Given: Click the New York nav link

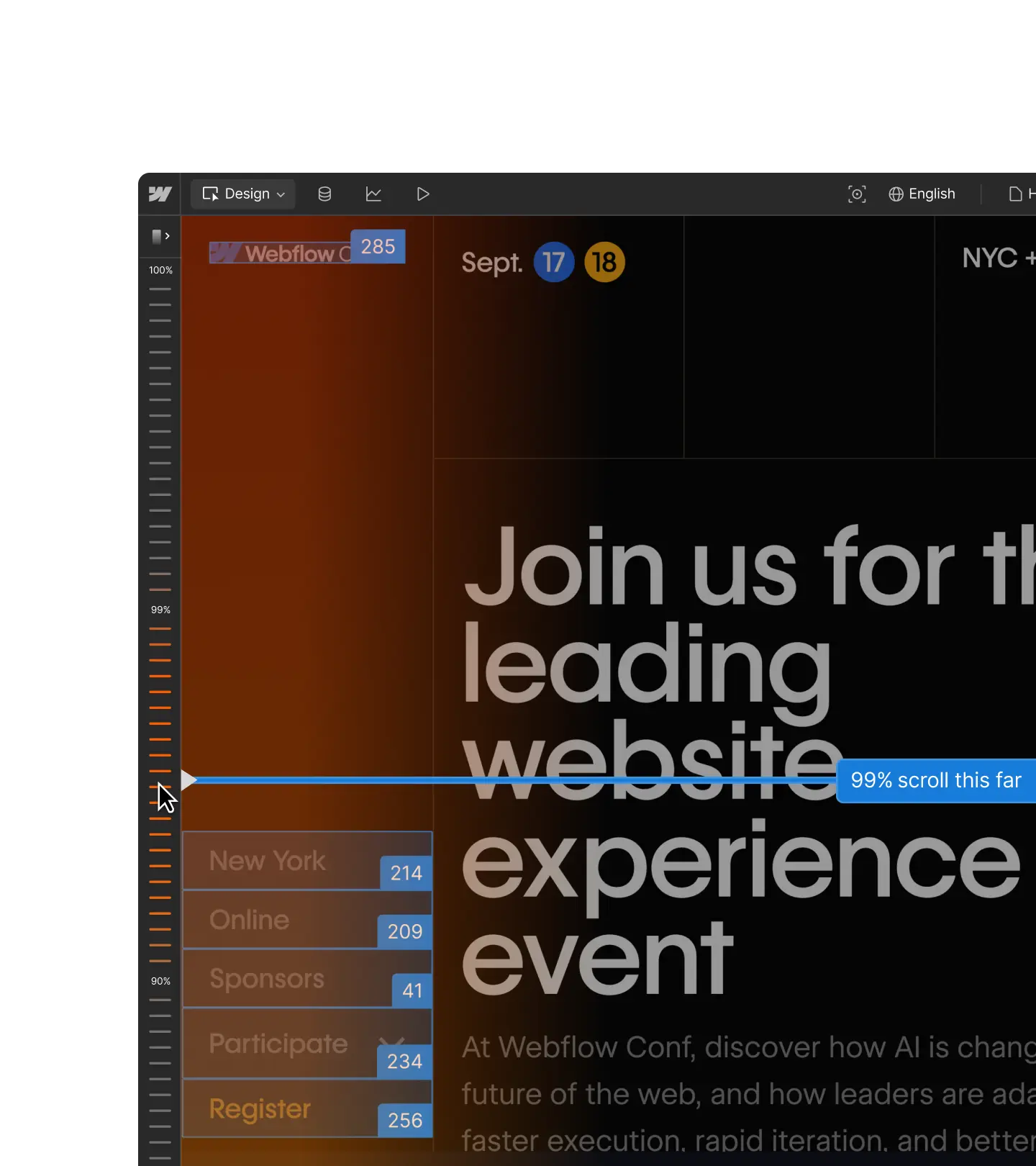Looking at the screenshot, I should click(x=307, y=861).
